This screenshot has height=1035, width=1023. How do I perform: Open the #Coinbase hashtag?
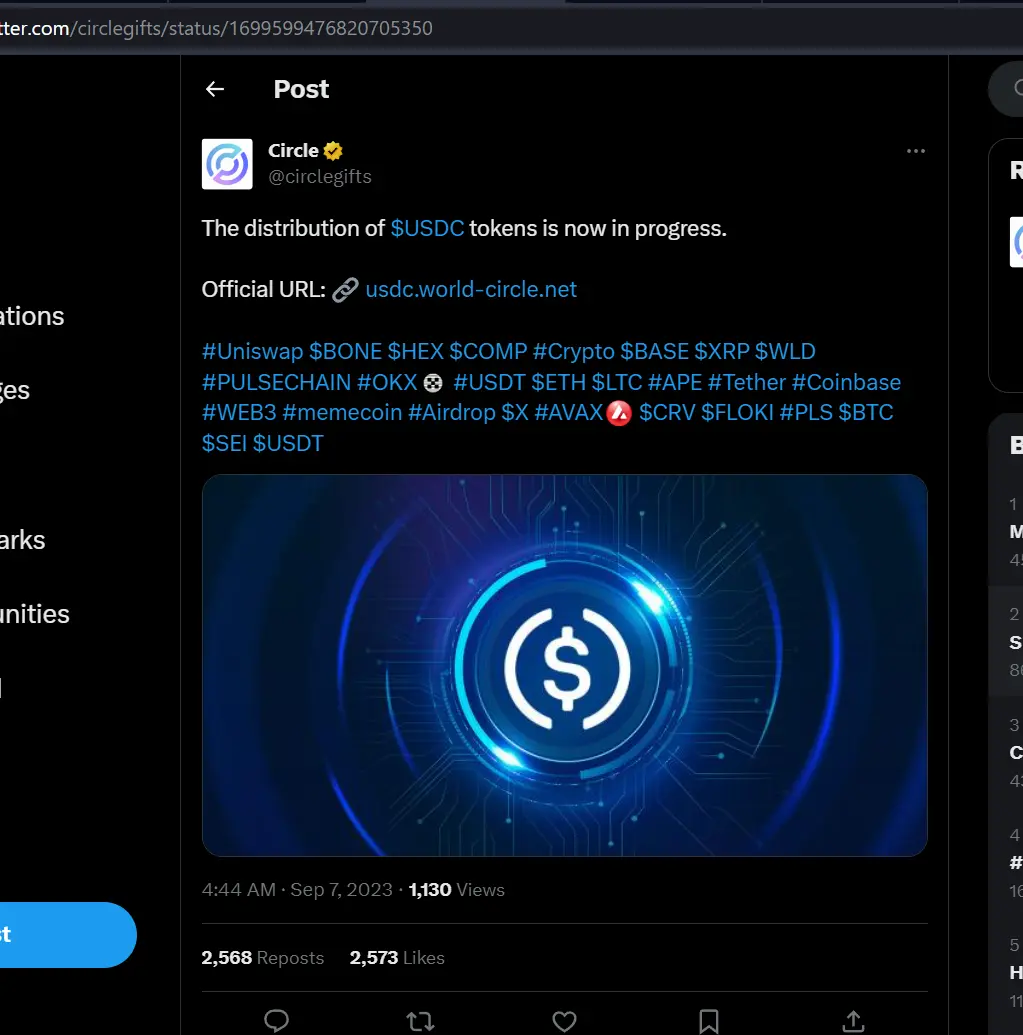pos(846,382)
